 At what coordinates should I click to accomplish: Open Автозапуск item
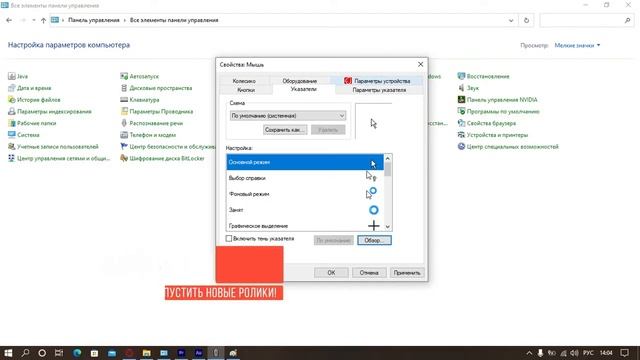pyautogui.click(x=140, y=76)
